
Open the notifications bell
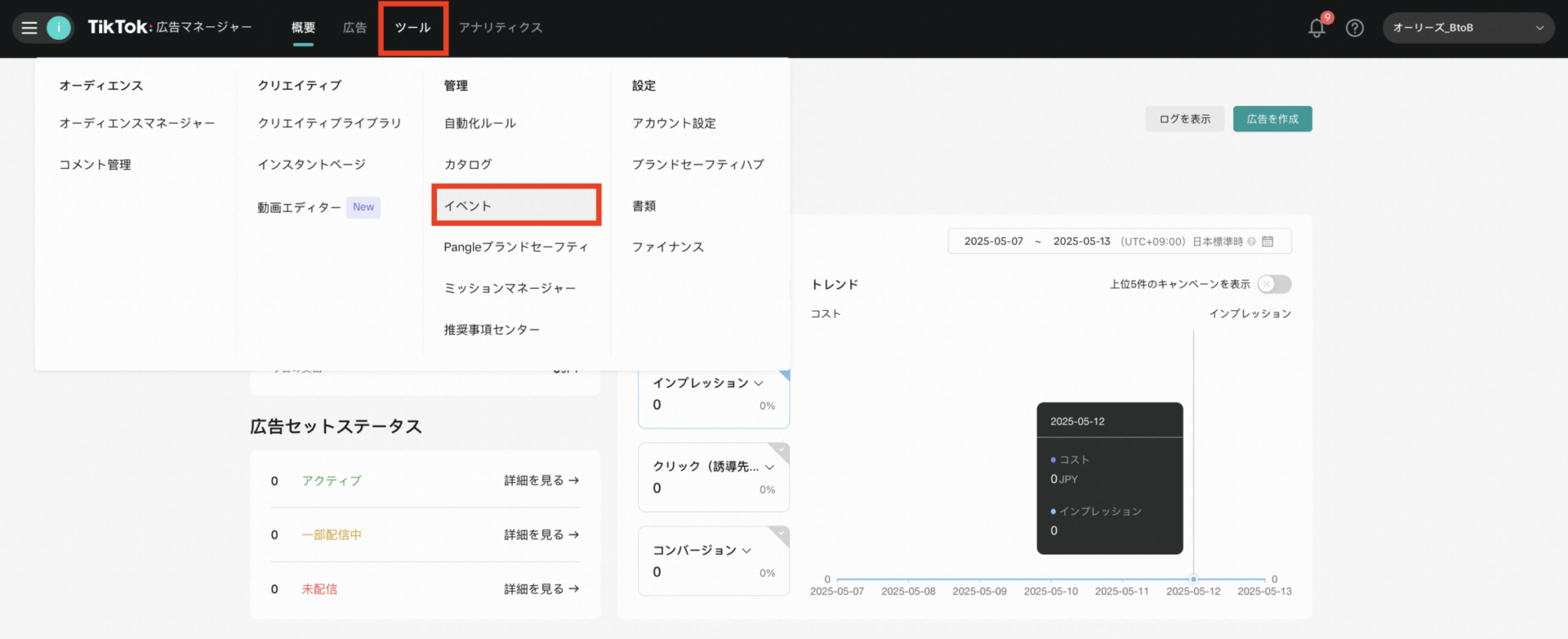click(1316, 28)
